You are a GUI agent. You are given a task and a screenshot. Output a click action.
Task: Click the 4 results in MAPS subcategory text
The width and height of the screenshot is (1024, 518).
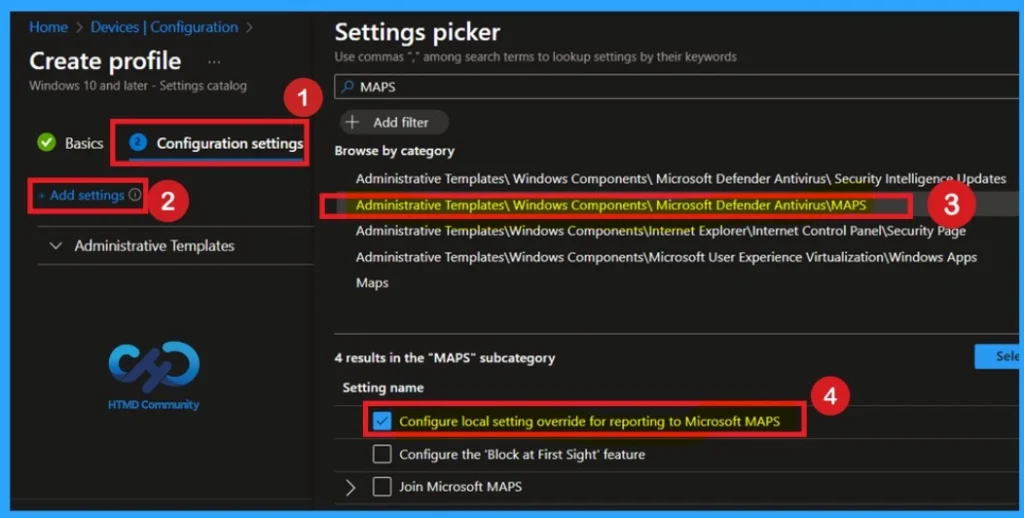[445, 358]
